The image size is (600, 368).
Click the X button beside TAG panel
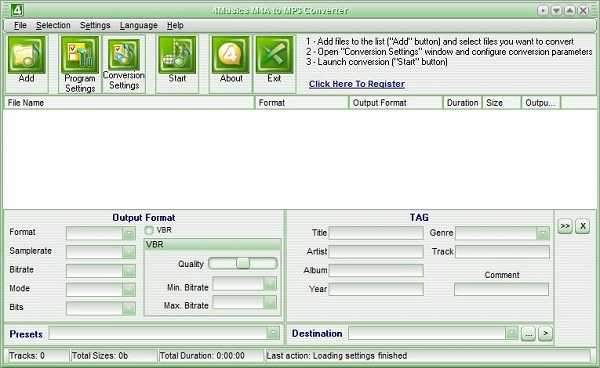pos(583,226)
